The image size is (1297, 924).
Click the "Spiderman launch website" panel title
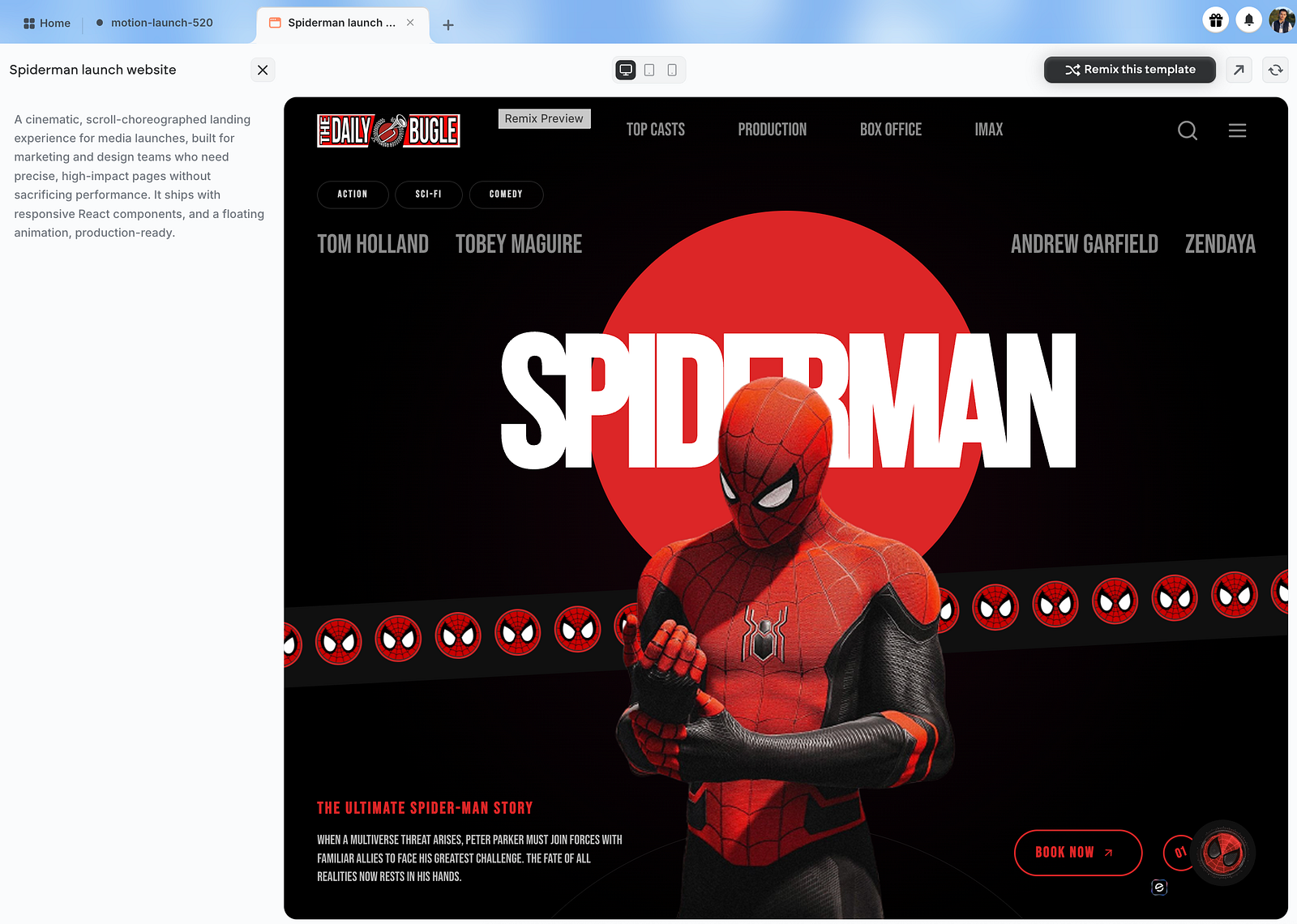pyautogui.click(x=92, y=70)
